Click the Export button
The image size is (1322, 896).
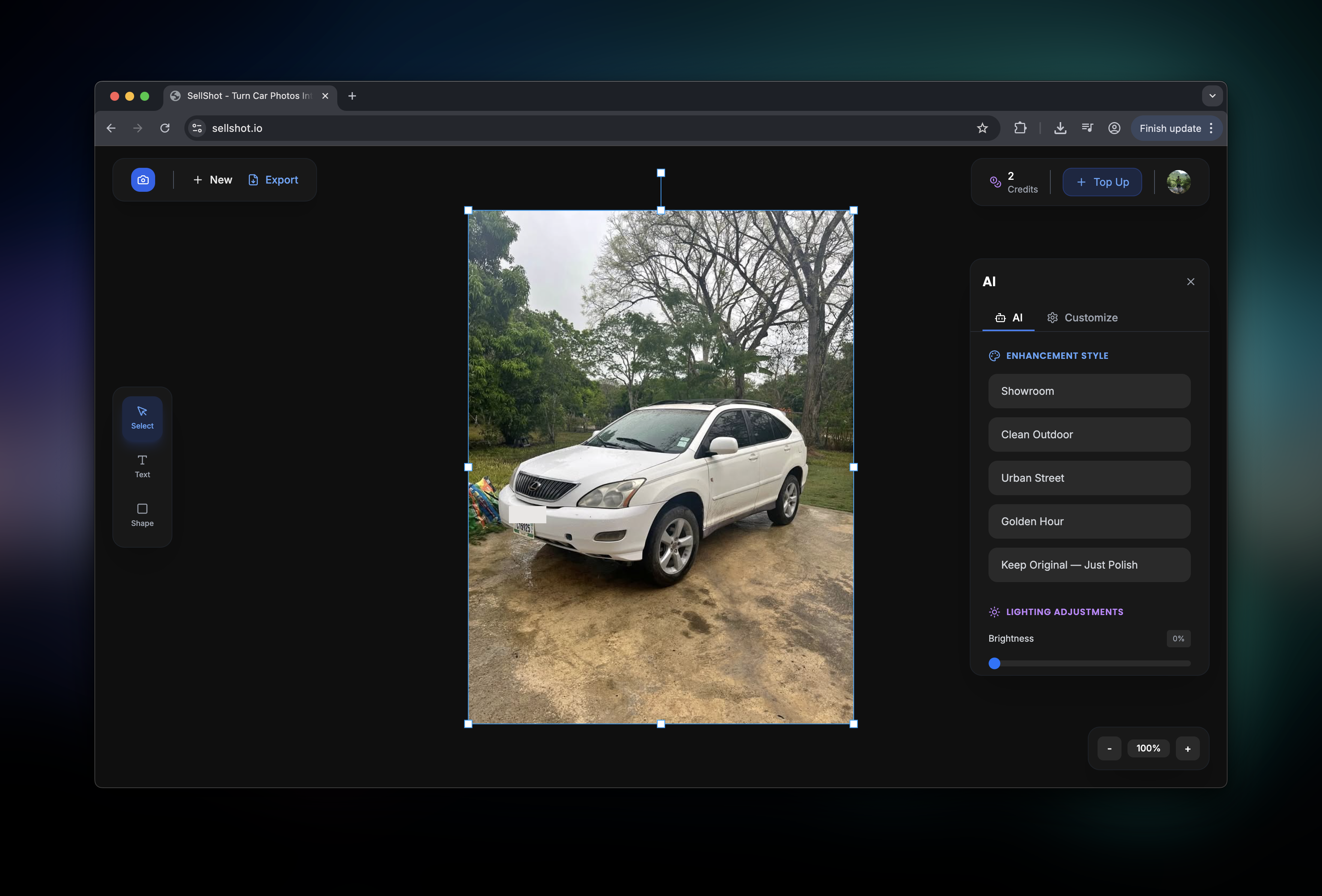(273, 180)
